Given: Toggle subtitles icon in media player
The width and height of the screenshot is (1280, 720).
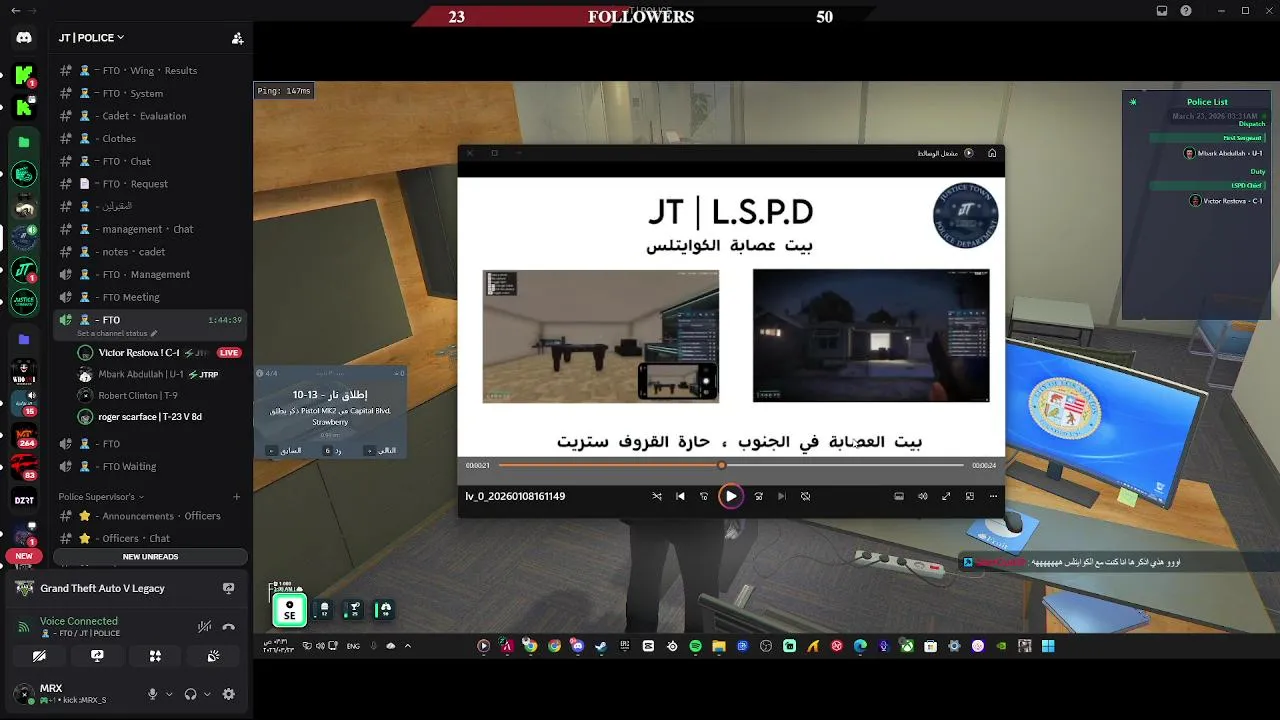Looking at the screenshot, I should (x=899, y=496).
